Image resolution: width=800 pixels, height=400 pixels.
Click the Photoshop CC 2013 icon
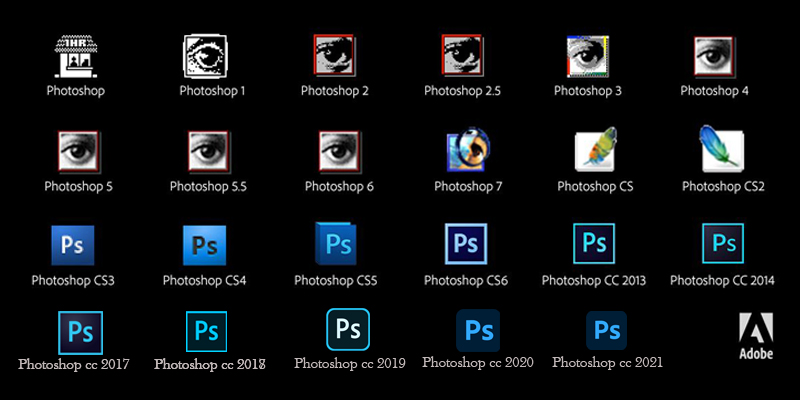[x=594, y=243]
